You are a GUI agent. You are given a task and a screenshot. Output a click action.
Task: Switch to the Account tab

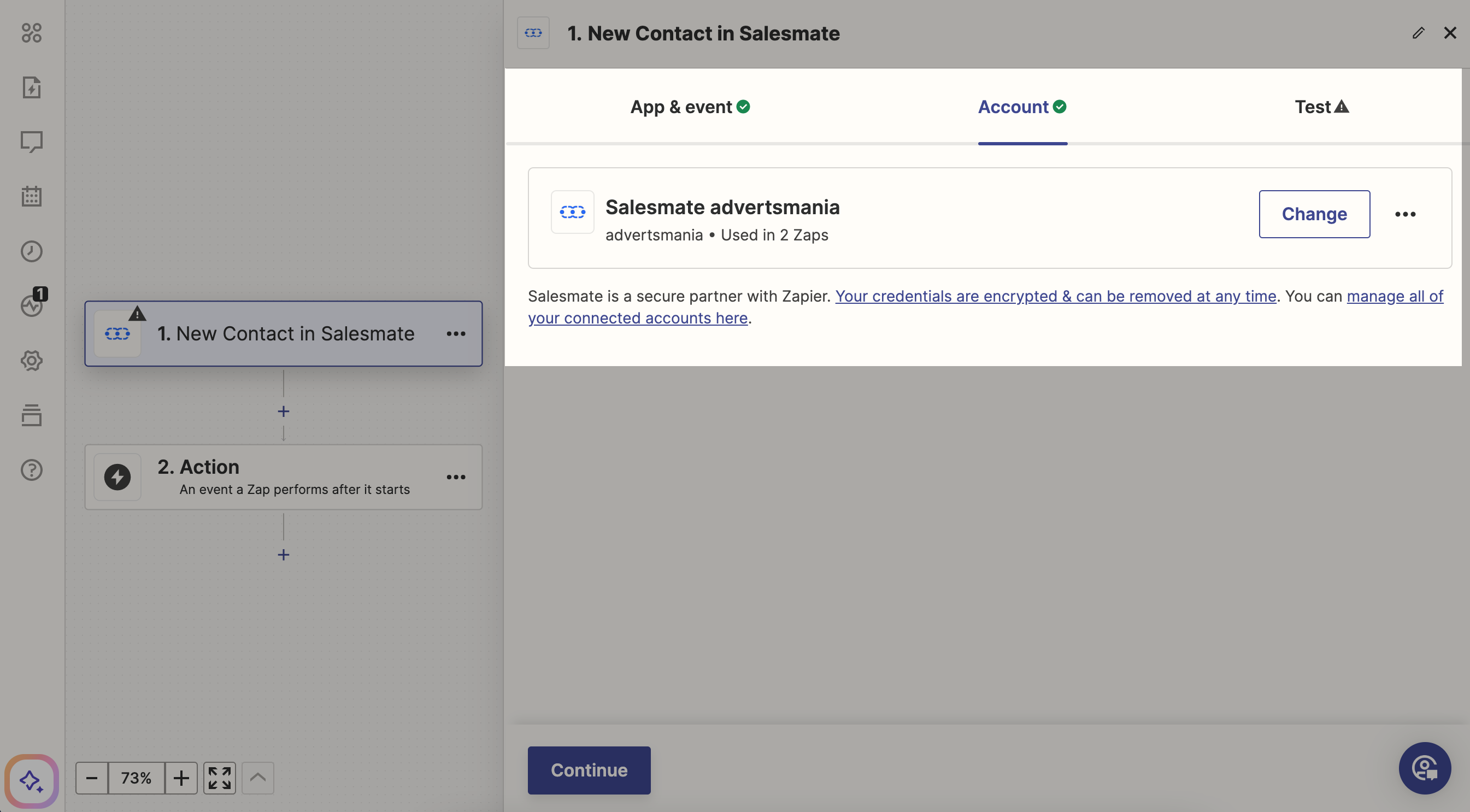click(x=1022, y=107)
